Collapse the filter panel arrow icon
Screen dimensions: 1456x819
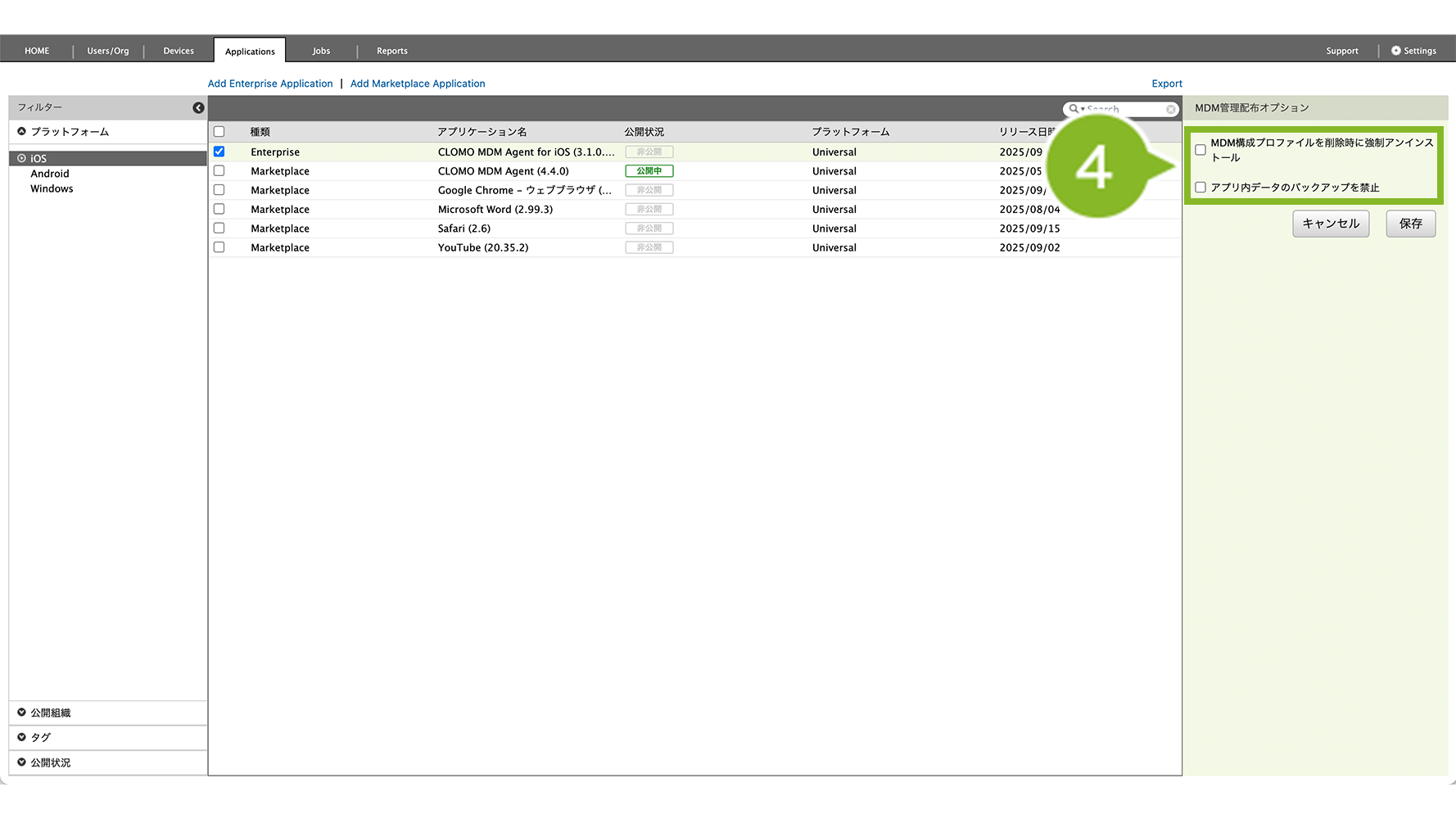(x=198, y=108)
